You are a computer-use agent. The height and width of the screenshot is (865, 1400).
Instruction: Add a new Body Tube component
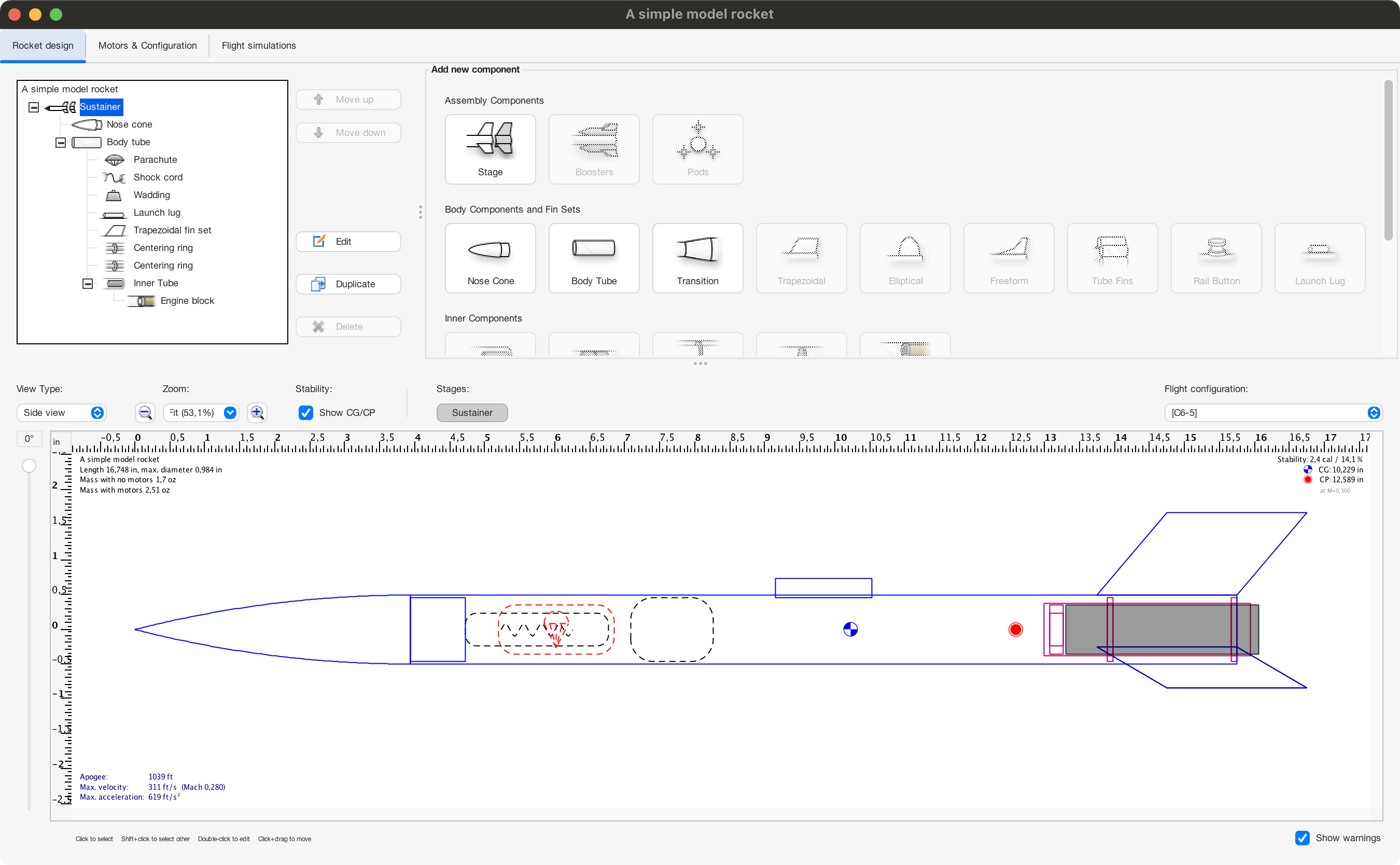pos(594,259)
